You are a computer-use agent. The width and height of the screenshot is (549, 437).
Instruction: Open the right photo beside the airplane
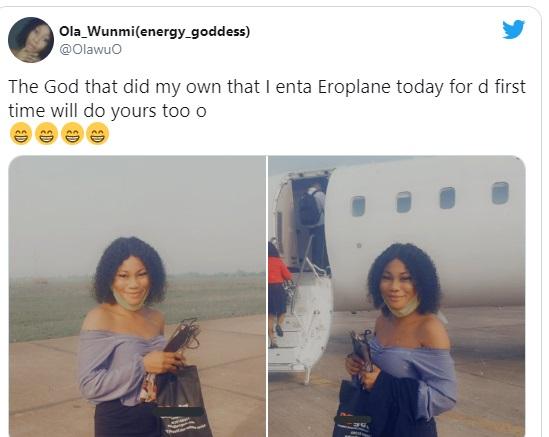(x=397, y=296)
